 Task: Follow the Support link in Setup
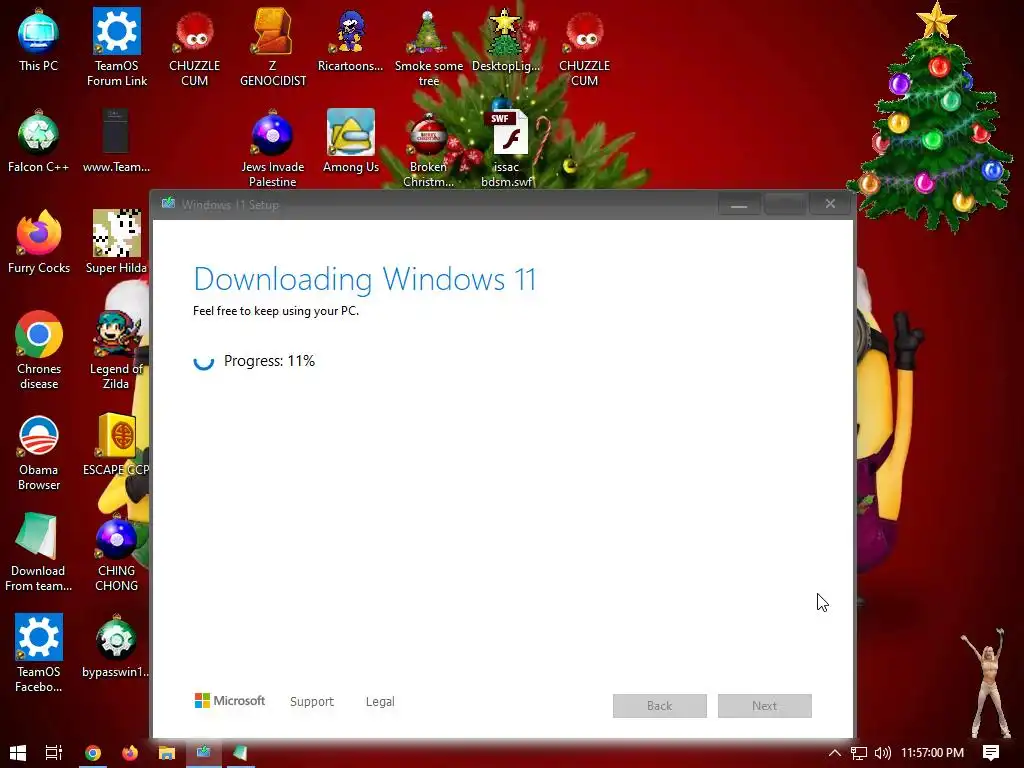coord(312,701)
